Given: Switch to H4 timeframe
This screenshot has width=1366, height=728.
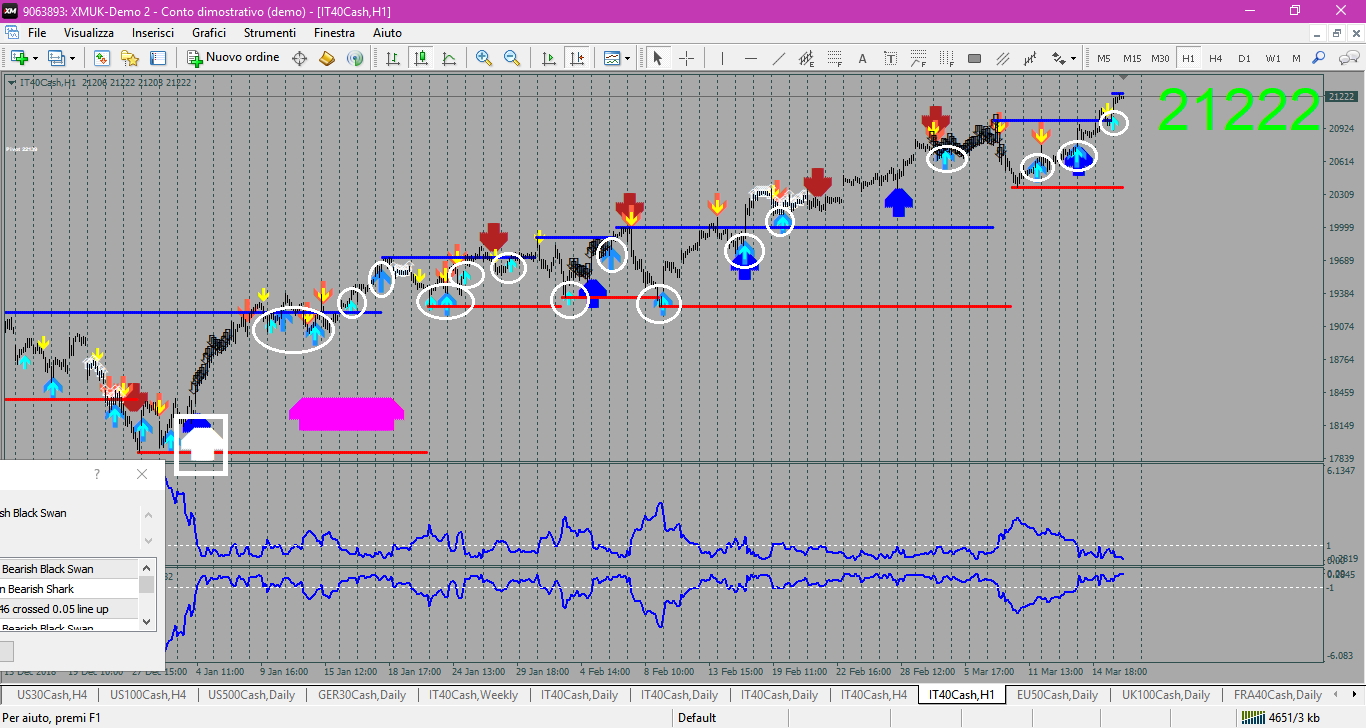Looking at the screenshot, I should point(1216,58).
